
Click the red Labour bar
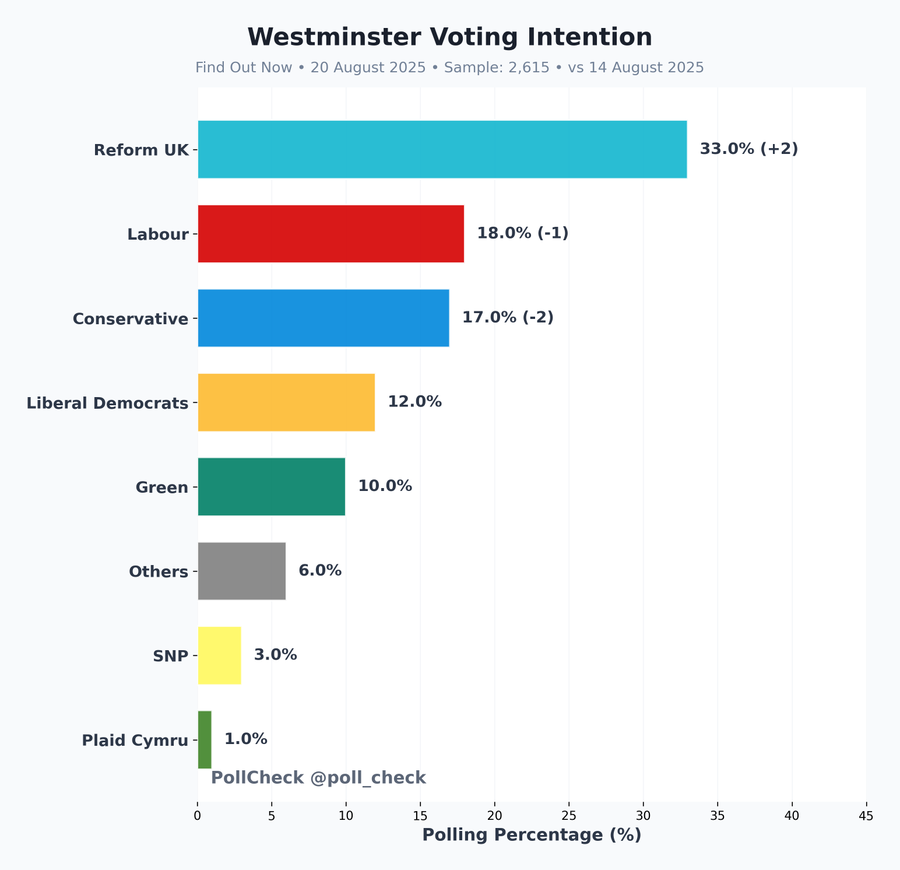[x=331, y=234]
